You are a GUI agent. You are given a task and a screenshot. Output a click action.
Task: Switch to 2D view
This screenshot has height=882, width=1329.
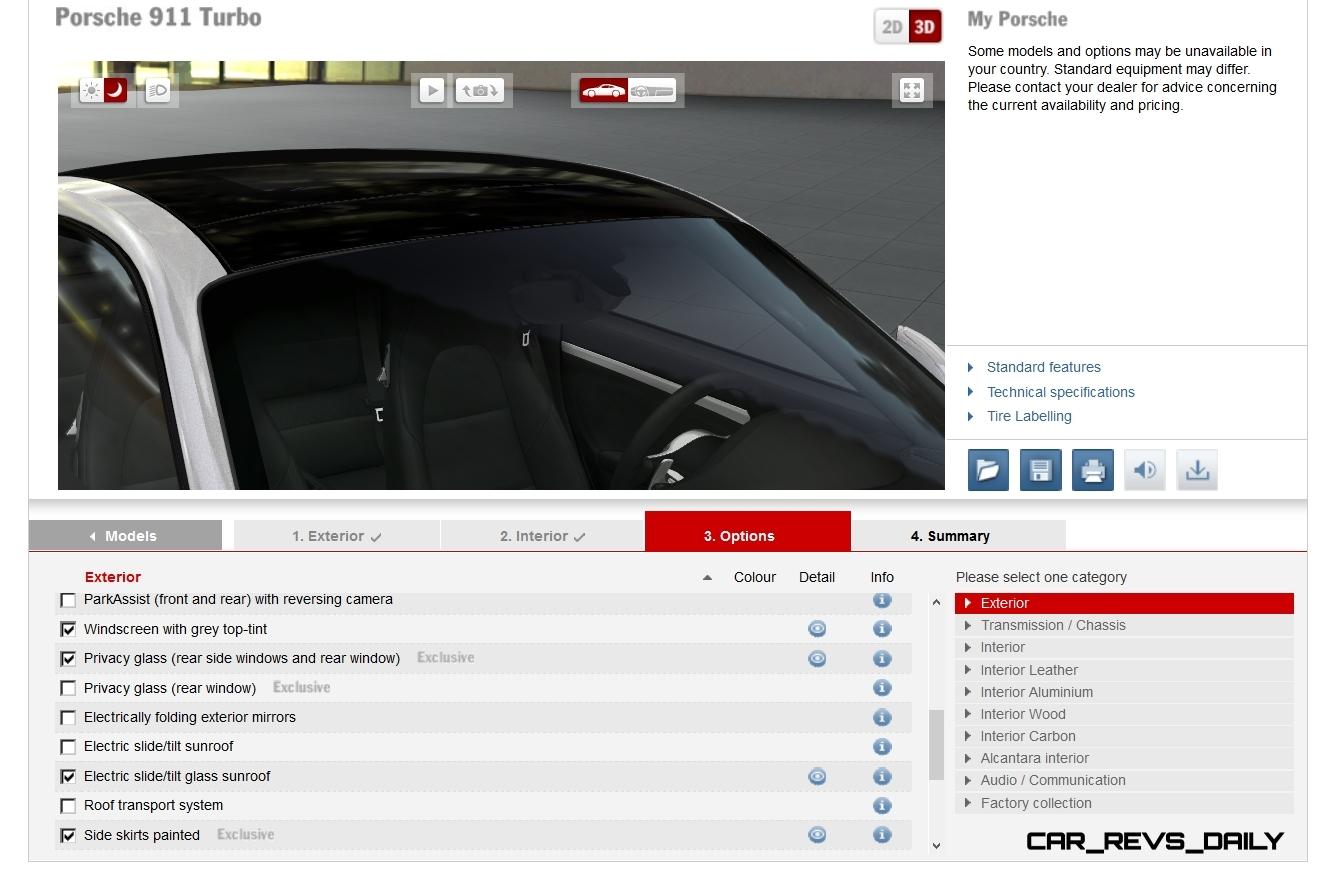coord(892,27)
